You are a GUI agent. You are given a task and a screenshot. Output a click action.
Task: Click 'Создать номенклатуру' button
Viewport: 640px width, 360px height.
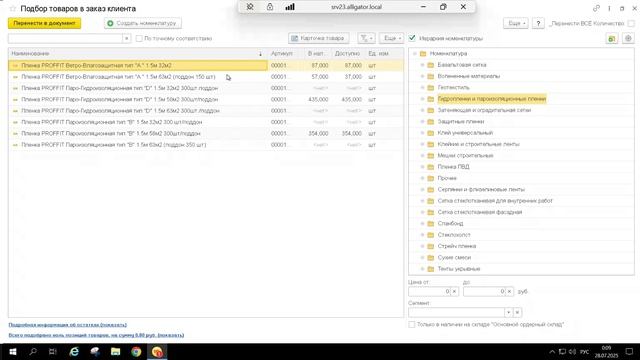tap(143, 23)
